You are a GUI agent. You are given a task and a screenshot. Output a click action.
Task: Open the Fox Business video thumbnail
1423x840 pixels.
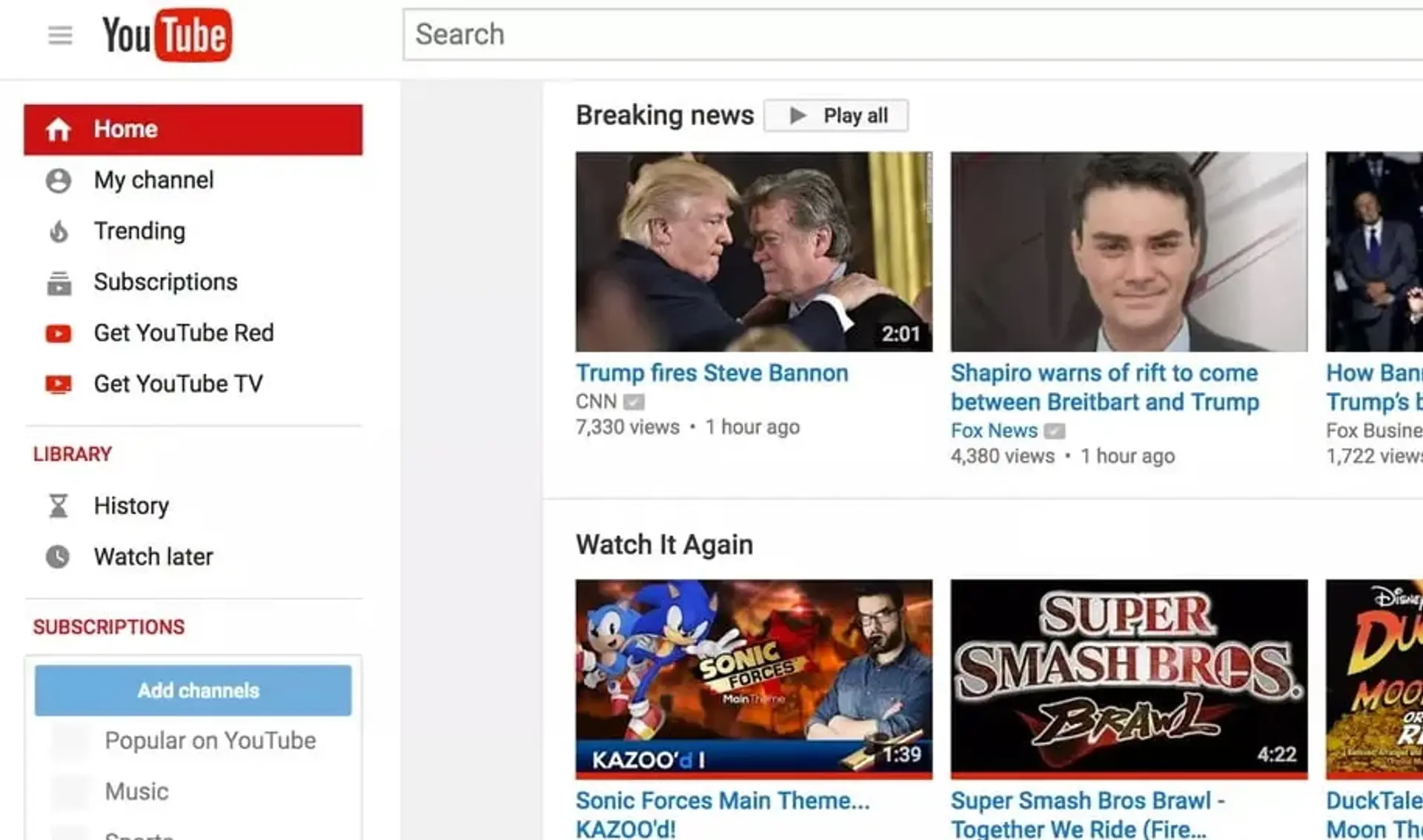pyautogui.click(x=1375, y=252)
